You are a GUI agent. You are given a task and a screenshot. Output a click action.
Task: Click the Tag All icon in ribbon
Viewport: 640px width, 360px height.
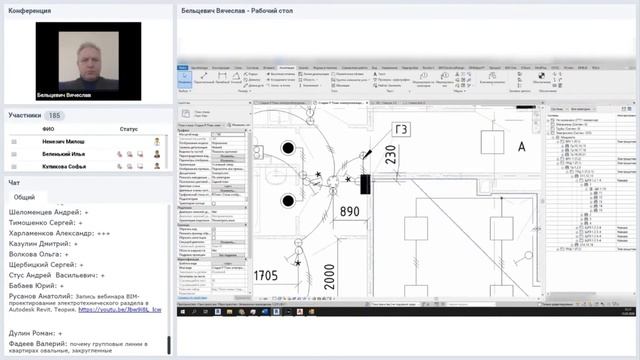(445, 79)
